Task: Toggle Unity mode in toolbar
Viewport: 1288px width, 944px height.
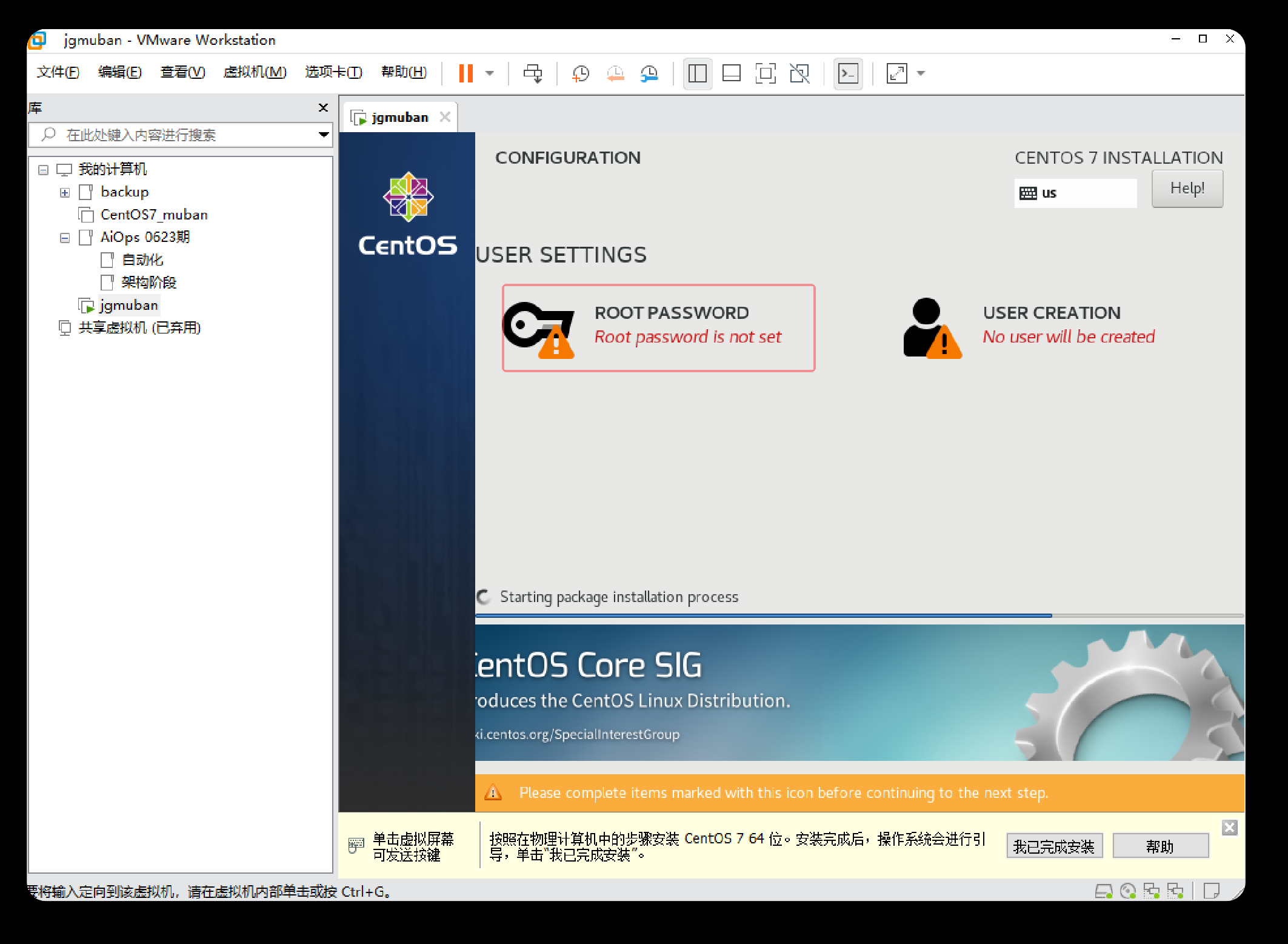Action: click(x=799, y=73)
